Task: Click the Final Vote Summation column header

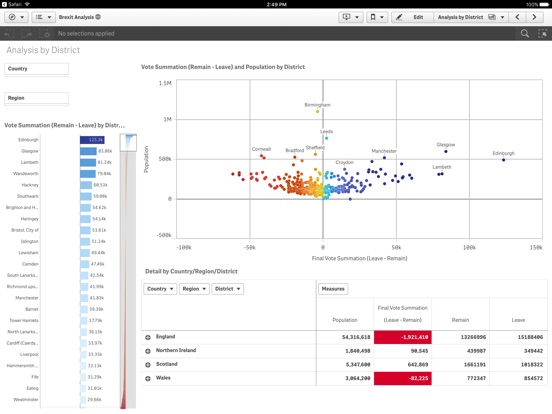Action: pyautogui.click(x=402, y=314)
